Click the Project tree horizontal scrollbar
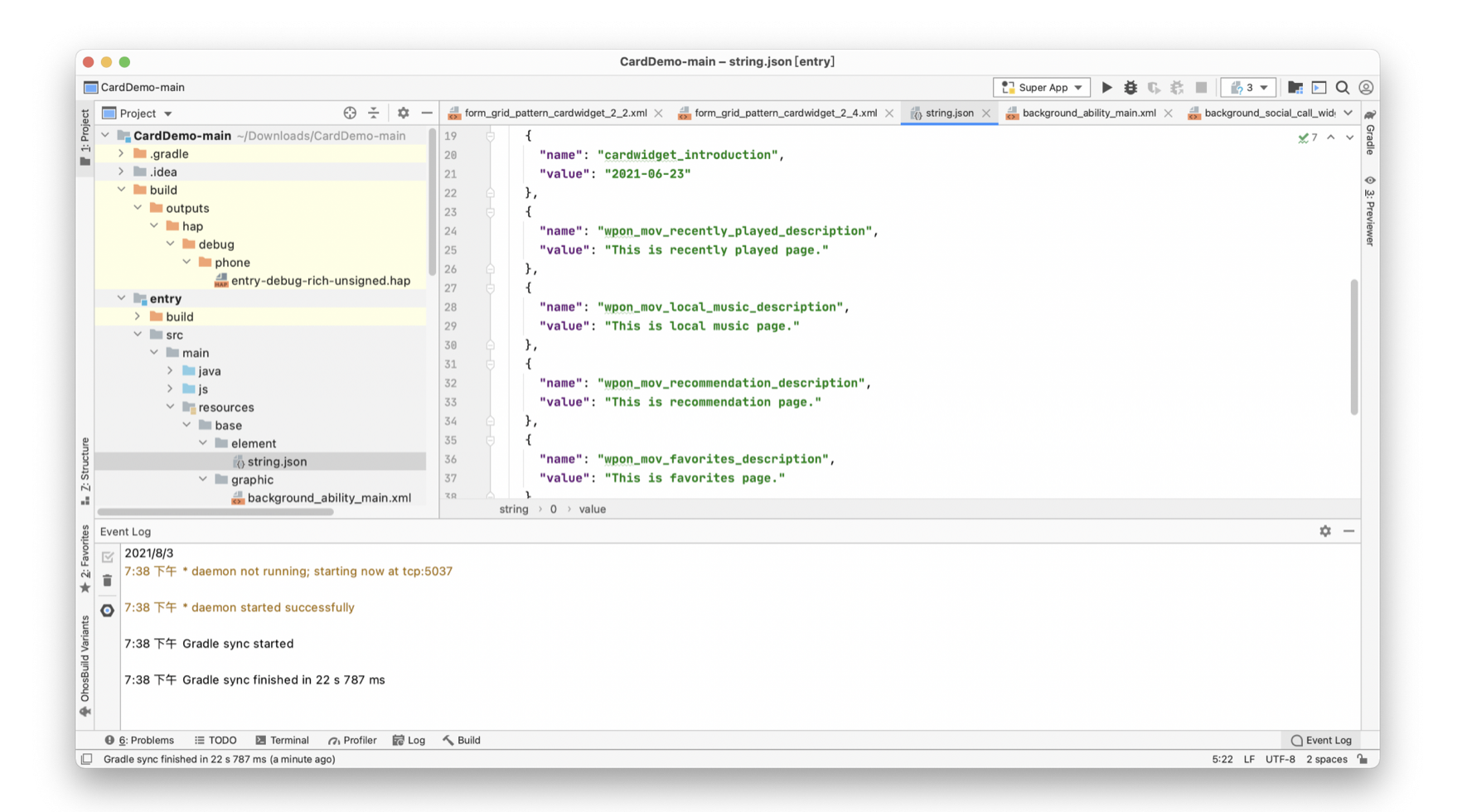1472x812 pixels. [x=215, y=512]
